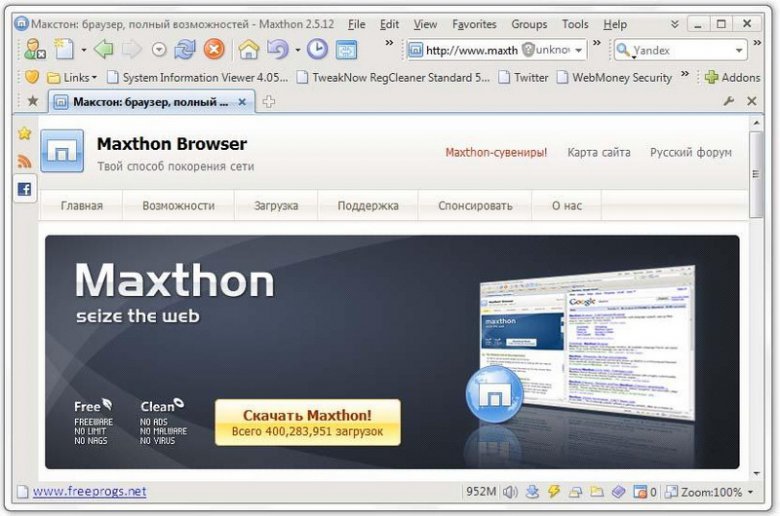Toggle sound mute in status bar
This screenshot has width=780, height=516.
click(510, 492)
